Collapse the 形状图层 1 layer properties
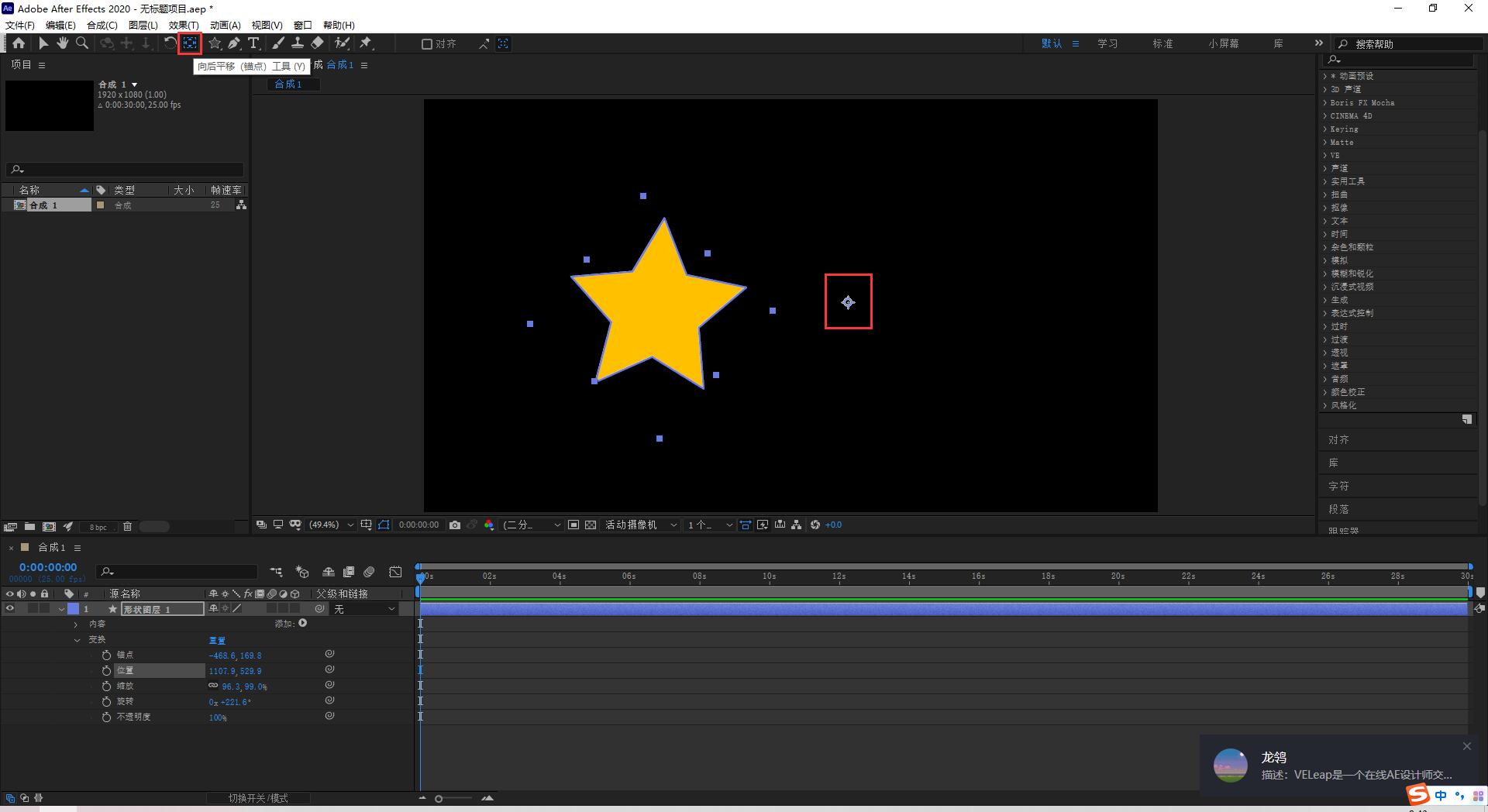 [61, 610]
